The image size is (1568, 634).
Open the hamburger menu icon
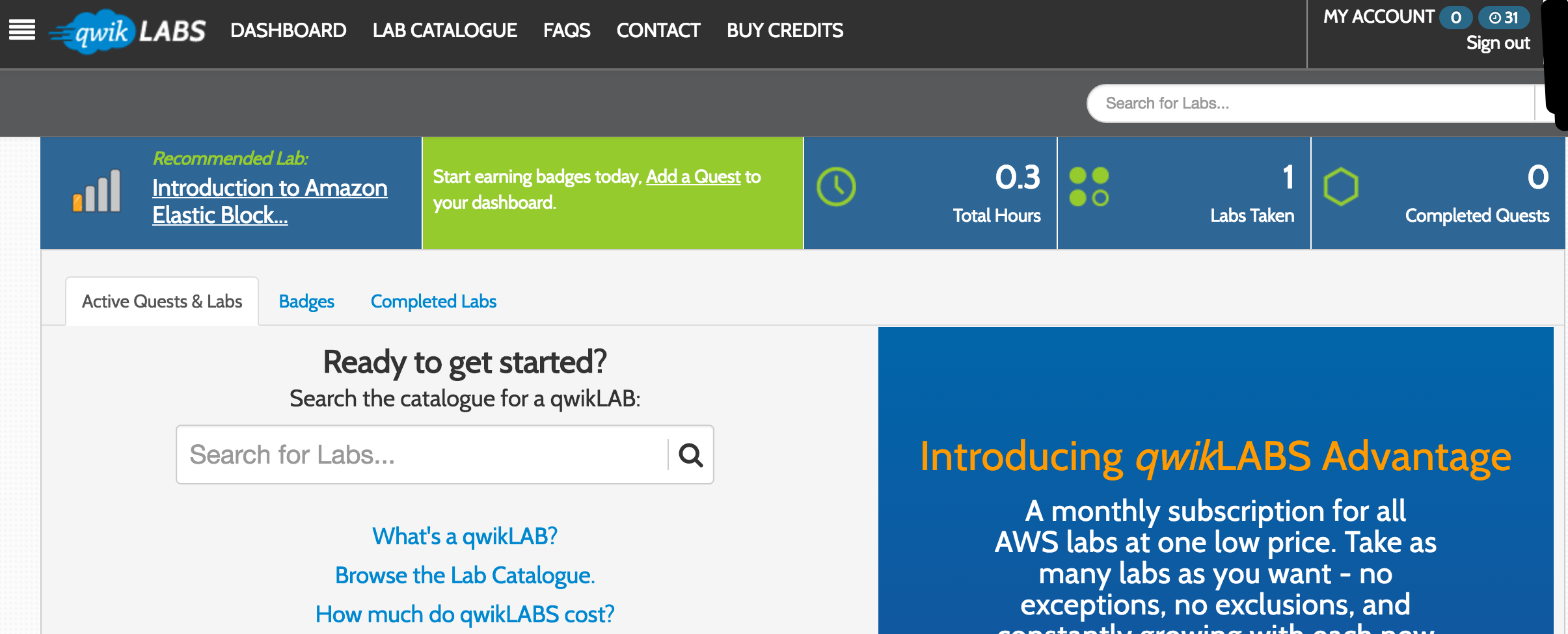(x=22, y=30)
